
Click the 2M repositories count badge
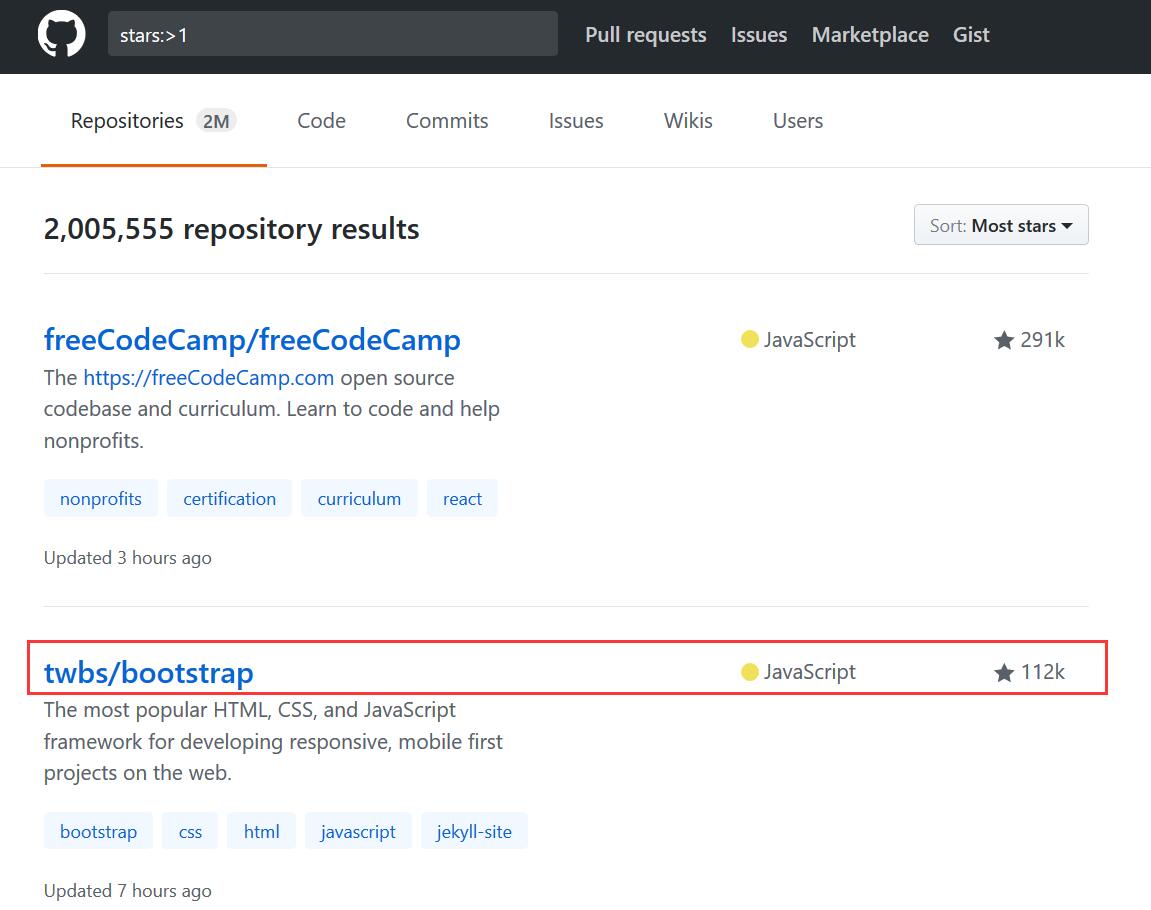point(216,121)
